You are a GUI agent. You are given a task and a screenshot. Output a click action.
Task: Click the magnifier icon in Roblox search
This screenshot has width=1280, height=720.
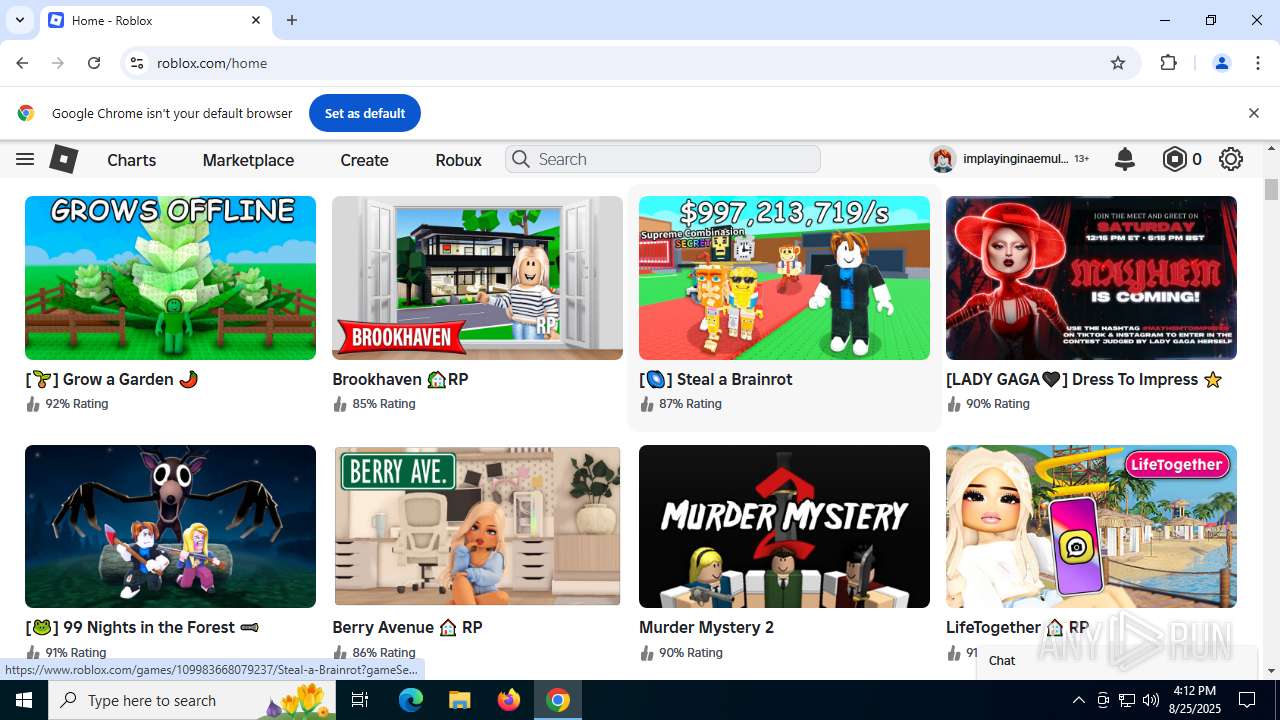click(520, 159)
